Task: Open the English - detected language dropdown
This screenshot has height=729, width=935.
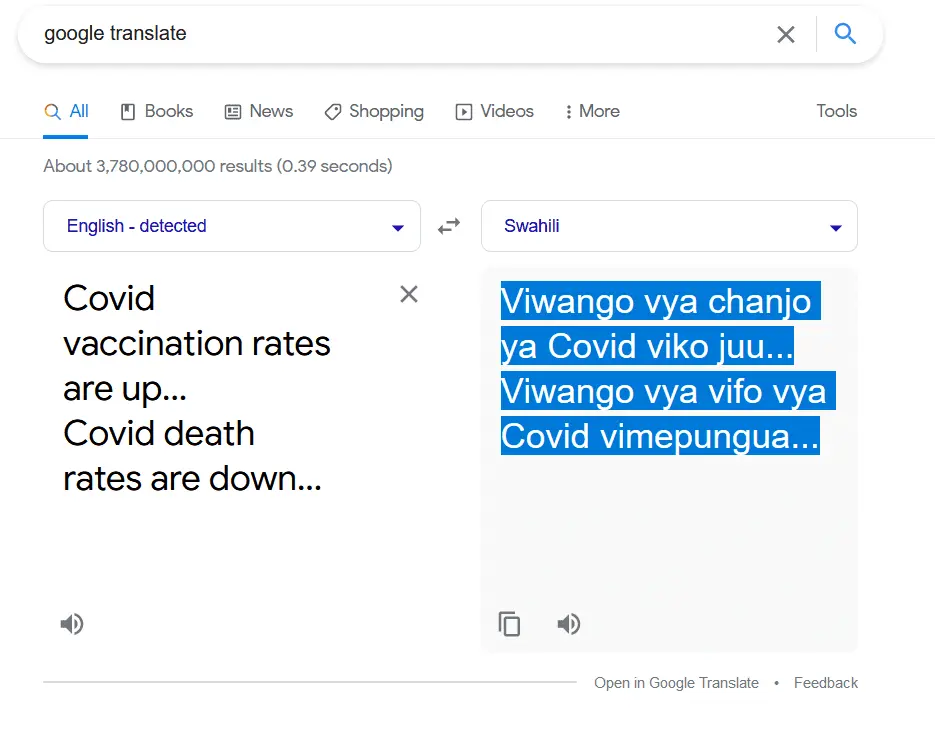Action: pyautogui.click(x=231, y=226)
